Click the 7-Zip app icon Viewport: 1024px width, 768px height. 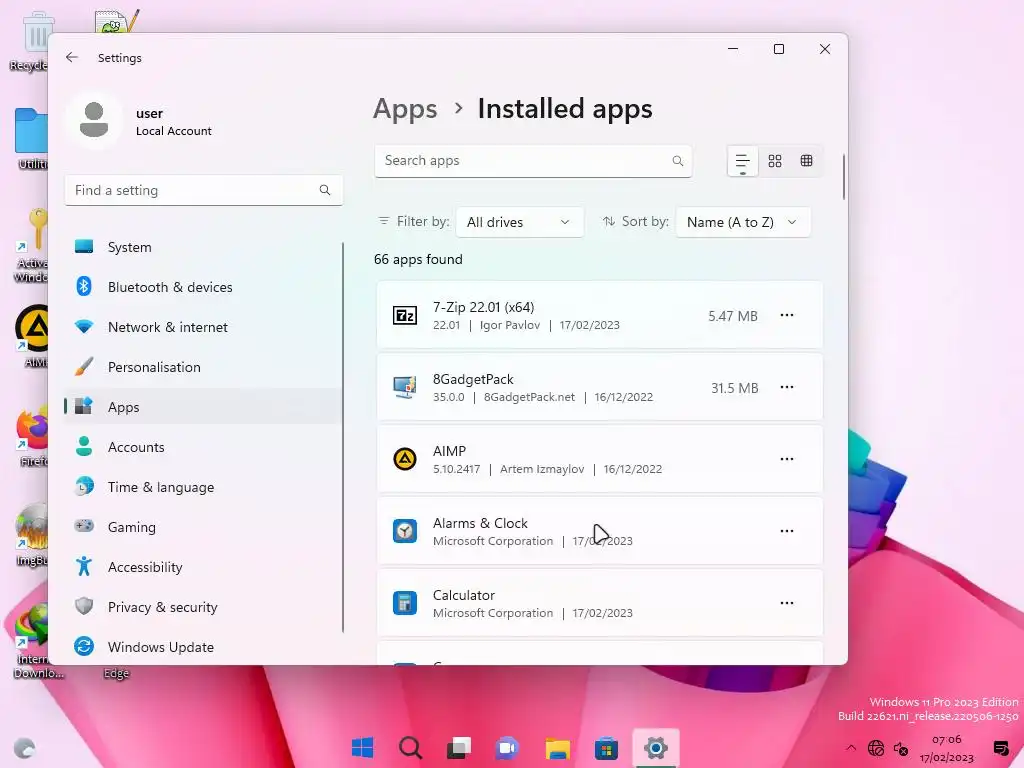405,315
